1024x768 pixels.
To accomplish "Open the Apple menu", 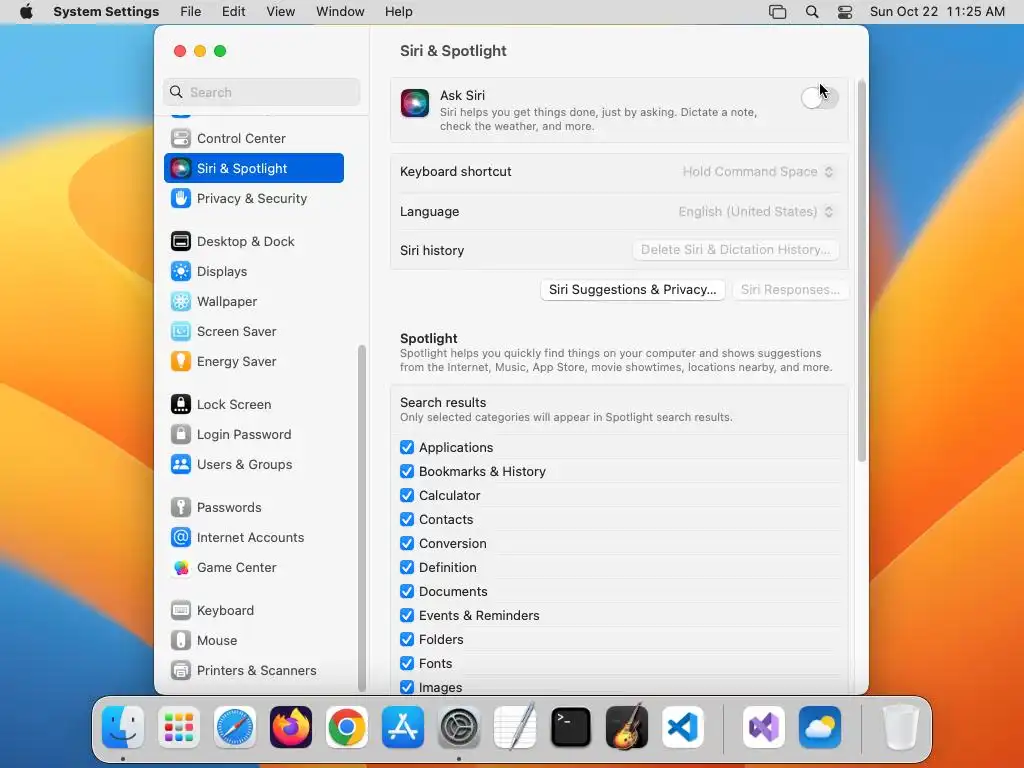I will point(26,12).
